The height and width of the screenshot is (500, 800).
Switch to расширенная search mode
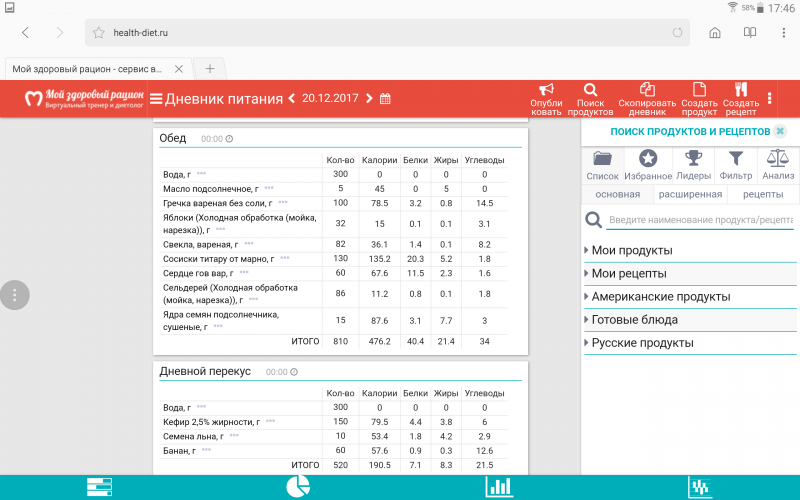click(690, 194)
